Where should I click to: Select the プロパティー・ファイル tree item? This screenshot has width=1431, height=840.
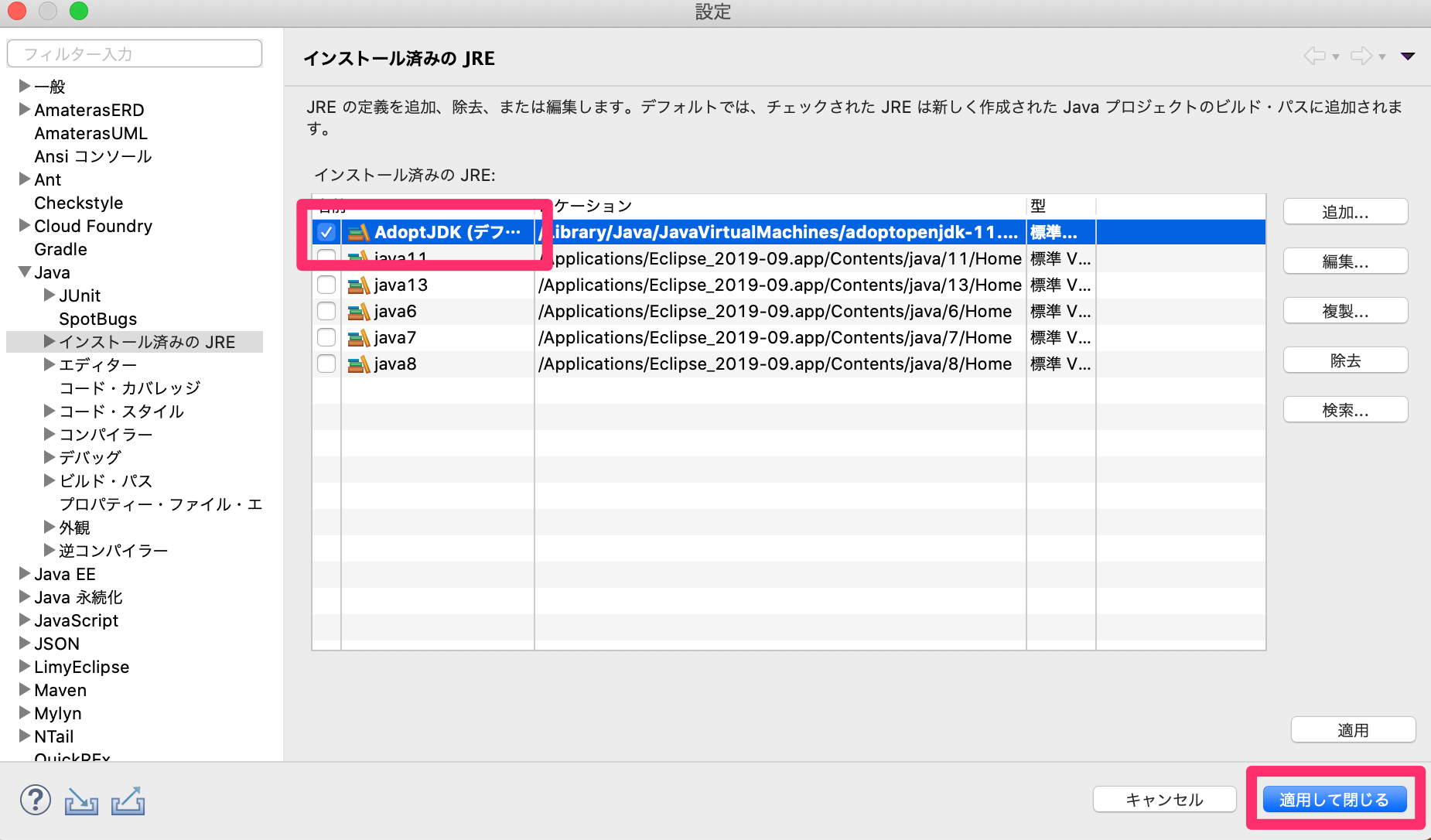tap(161, 504)
